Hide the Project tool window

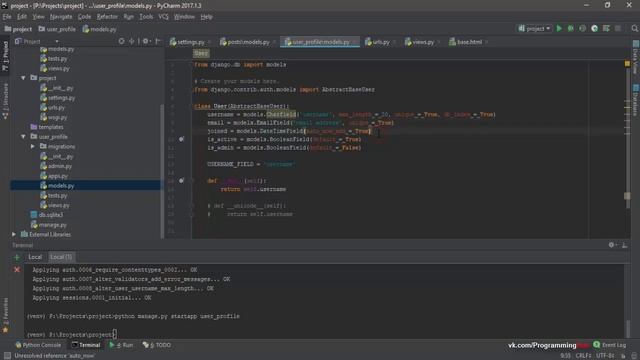(x=158, y=41)
